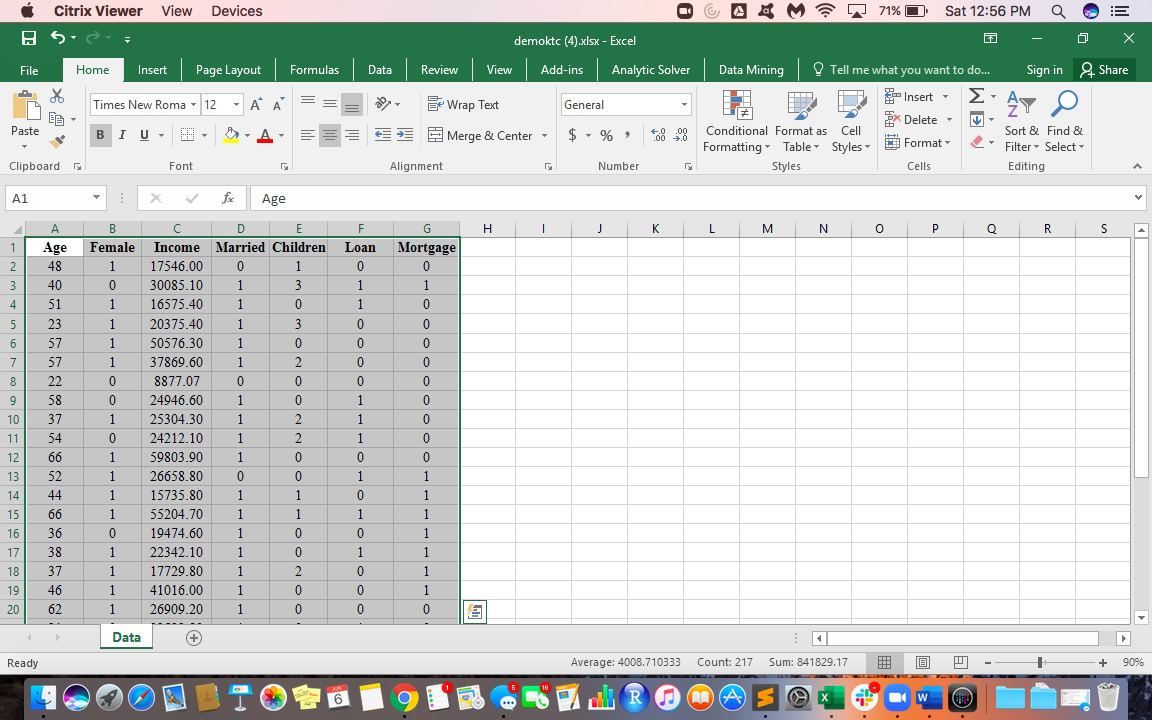Select the Data sheet tab
The width and height of the screenshot is (1152, 720).
[x=126, y=637]
